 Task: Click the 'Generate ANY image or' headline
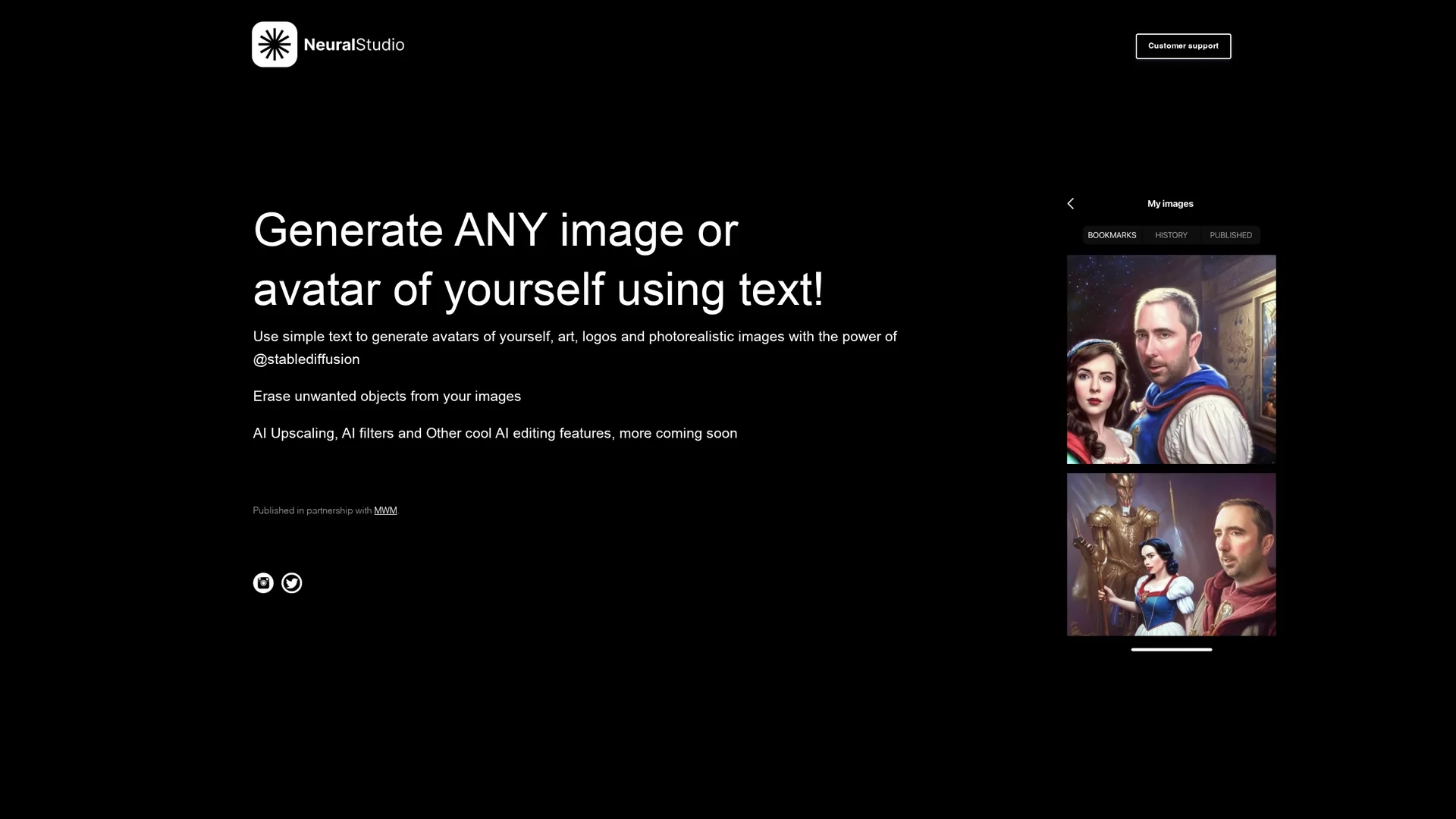click(x=495, y=231)
